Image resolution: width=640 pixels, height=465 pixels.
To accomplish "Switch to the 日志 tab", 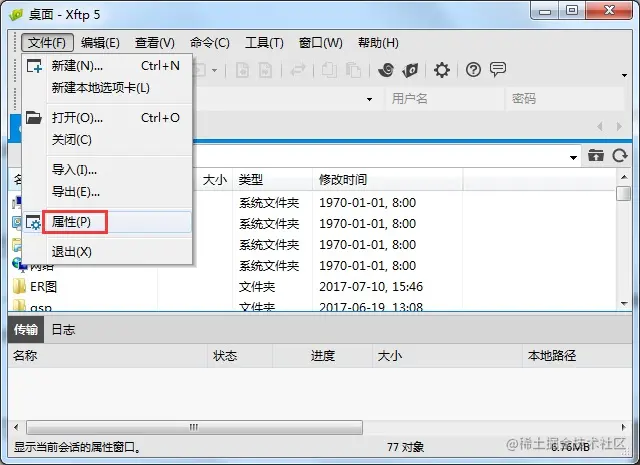I will pyautogui.click(x=63, y=329).
